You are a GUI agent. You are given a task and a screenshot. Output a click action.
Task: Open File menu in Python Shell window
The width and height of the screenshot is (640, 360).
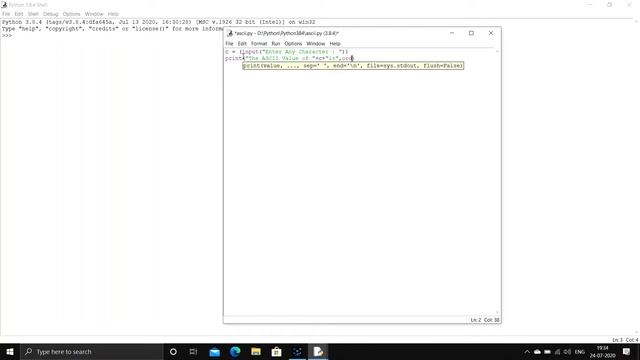point(6,14)
